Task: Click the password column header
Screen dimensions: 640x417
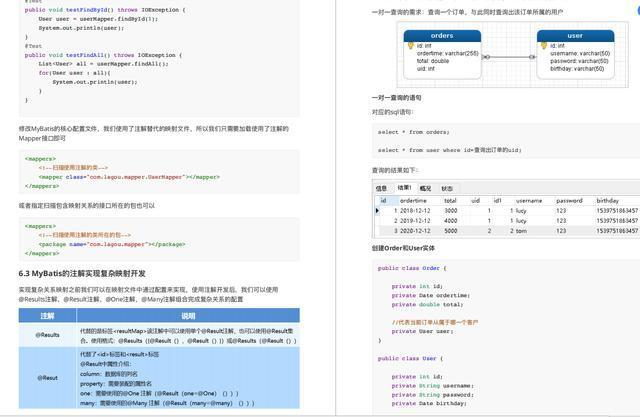Action: pos(569,201)
